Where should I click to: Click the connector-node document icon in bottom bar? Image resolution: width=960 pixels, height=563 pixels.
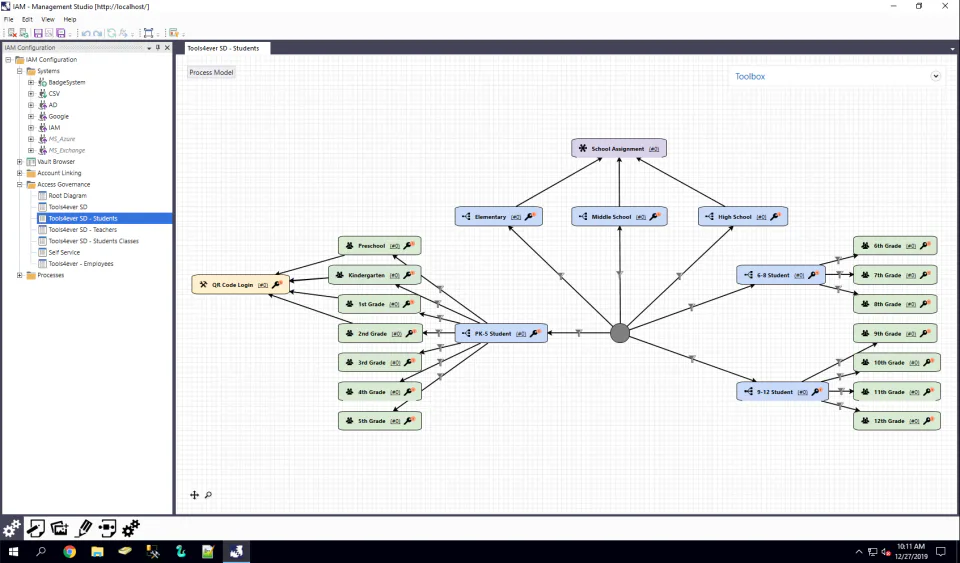(x=107, y=528)
